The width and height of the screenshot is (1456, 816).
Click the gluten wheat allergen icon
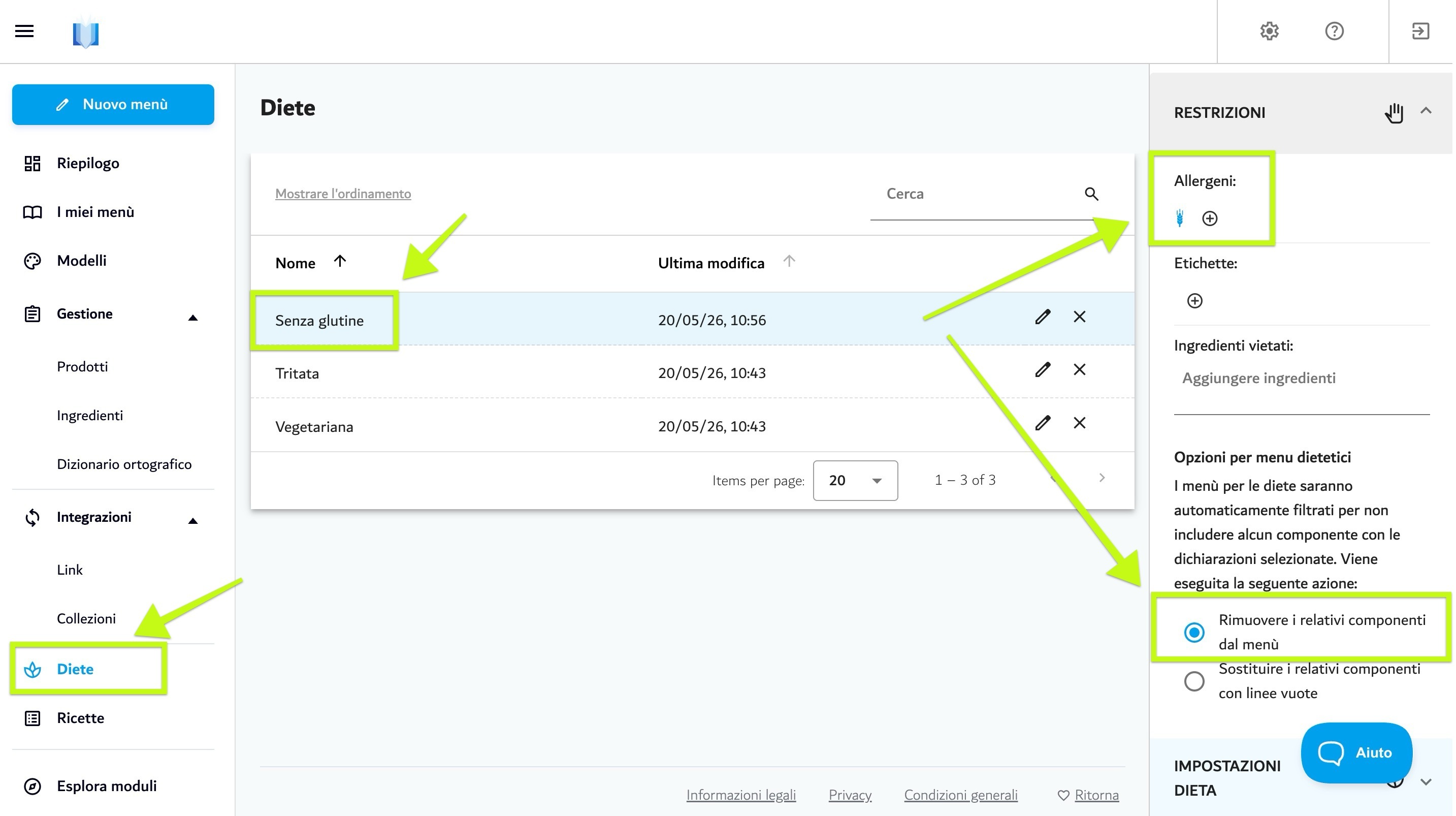tap(1180, 218)
